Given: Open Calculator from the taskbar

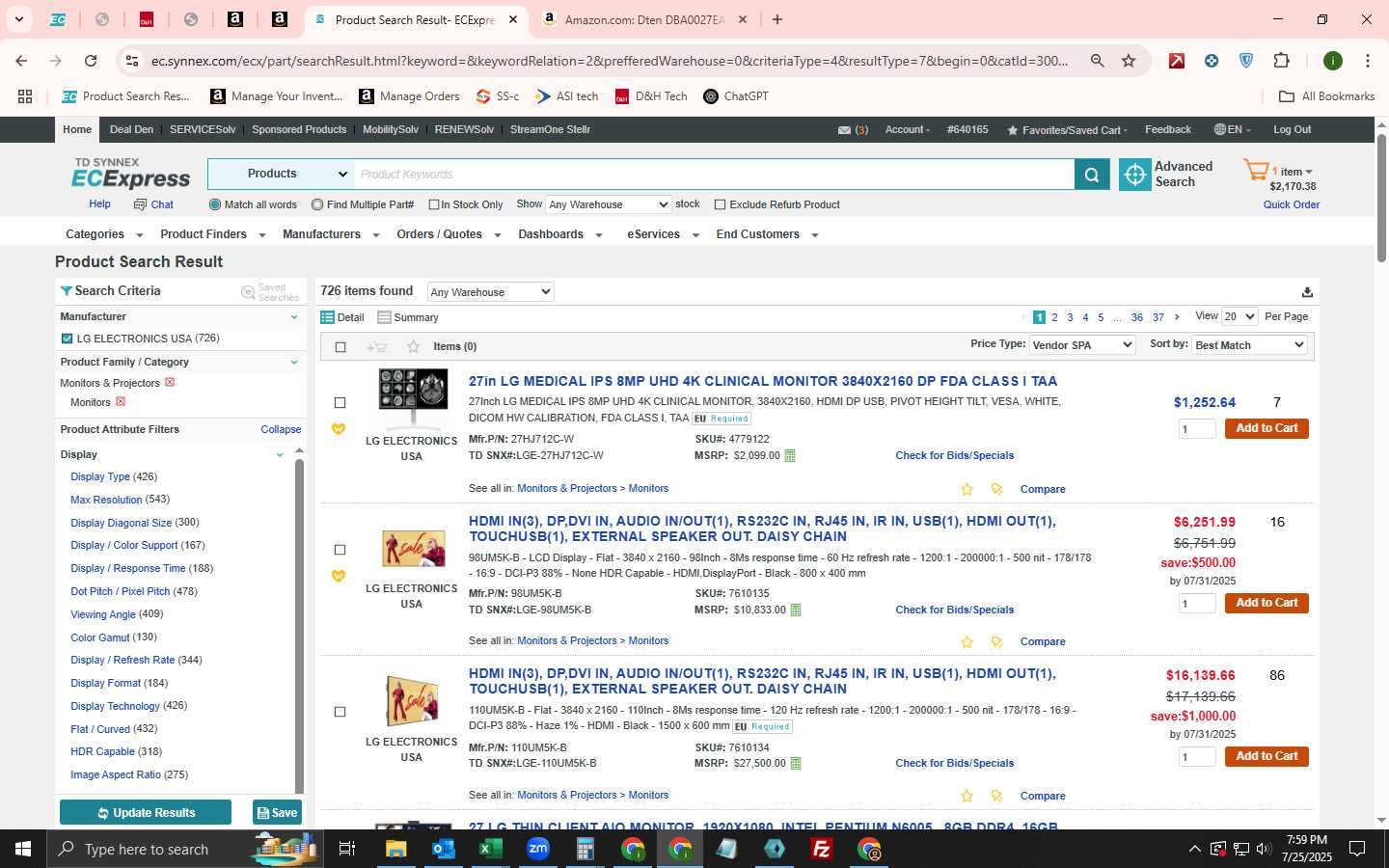Looking at the screenshot, I should [x=585, y=849].
